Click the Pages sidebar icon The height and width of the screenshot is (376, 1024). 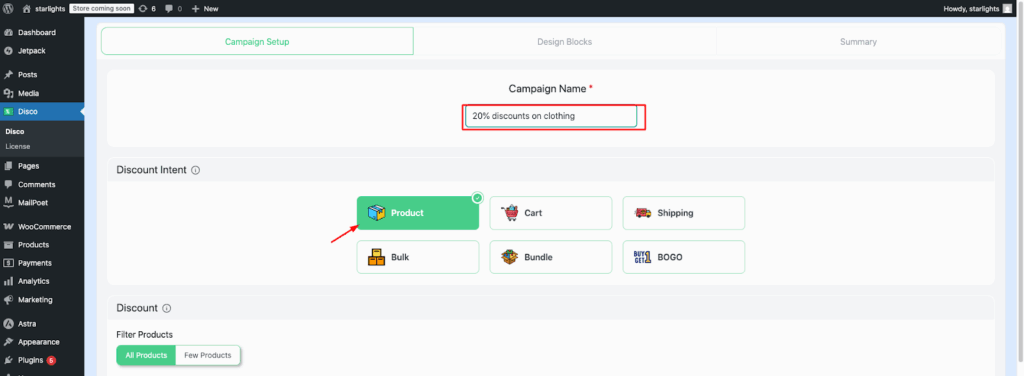pyautogui.click(x=8, y=166)
